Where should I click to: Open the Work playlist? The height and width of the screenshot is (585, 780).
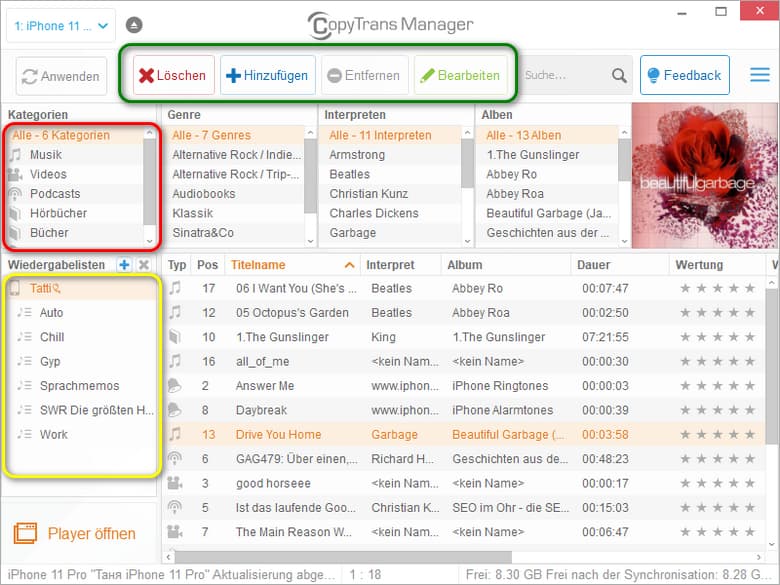point(81,434)
